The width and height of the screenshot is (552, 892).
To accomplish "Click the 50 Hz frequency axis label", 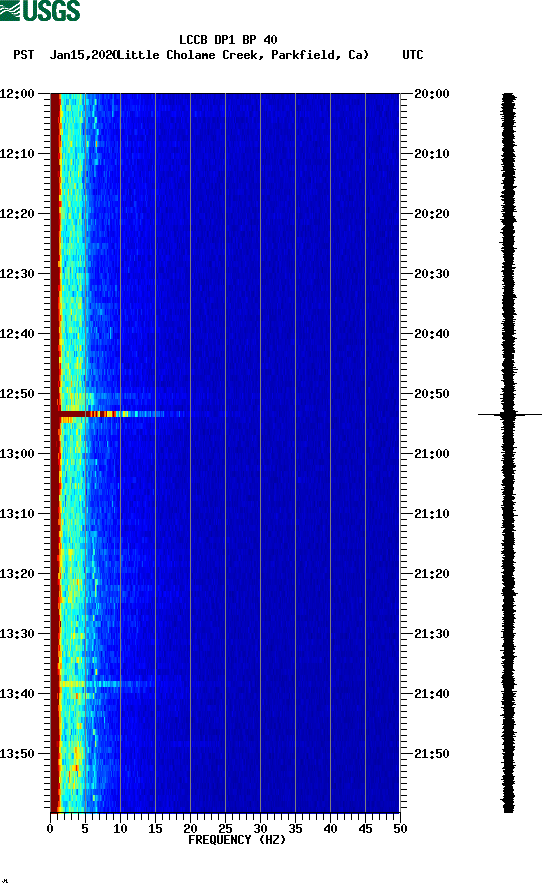I will pyautogui.click(x=401, y=829).
